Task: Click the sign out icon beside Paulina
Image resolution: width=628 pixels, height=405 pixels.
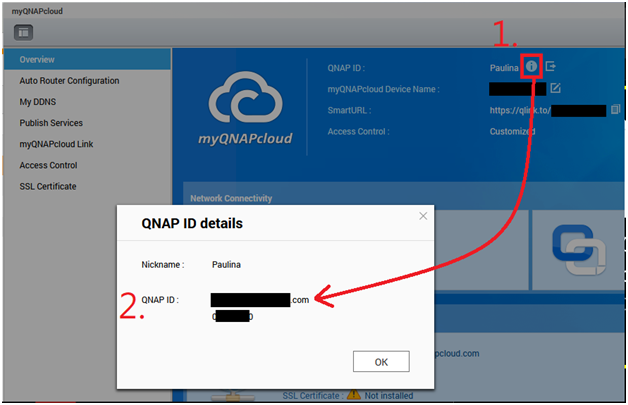Action: tap(551, 66)
